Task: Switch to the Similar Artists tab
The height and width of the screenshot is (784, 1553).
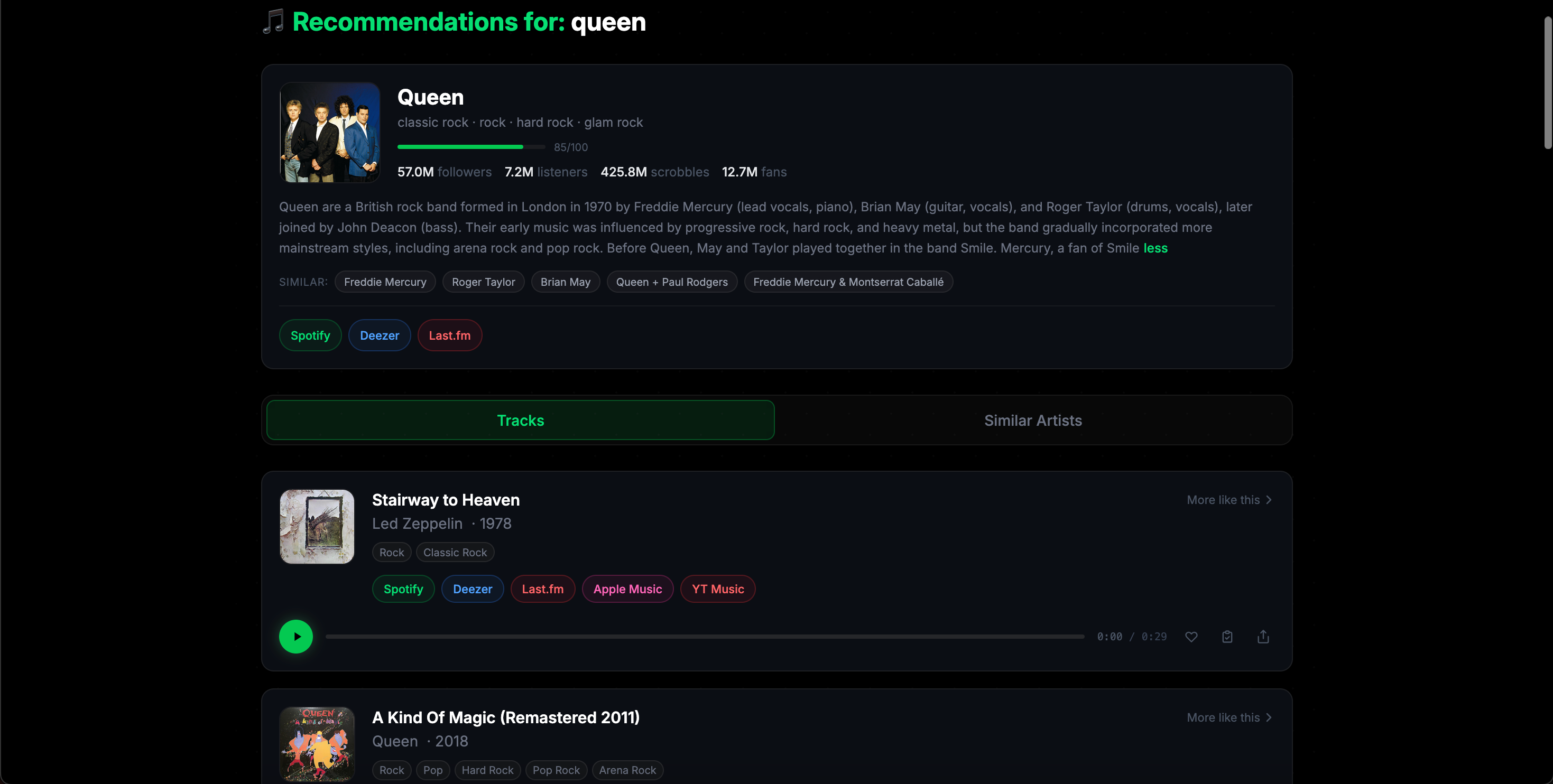Action: [x=1033, y=420]
